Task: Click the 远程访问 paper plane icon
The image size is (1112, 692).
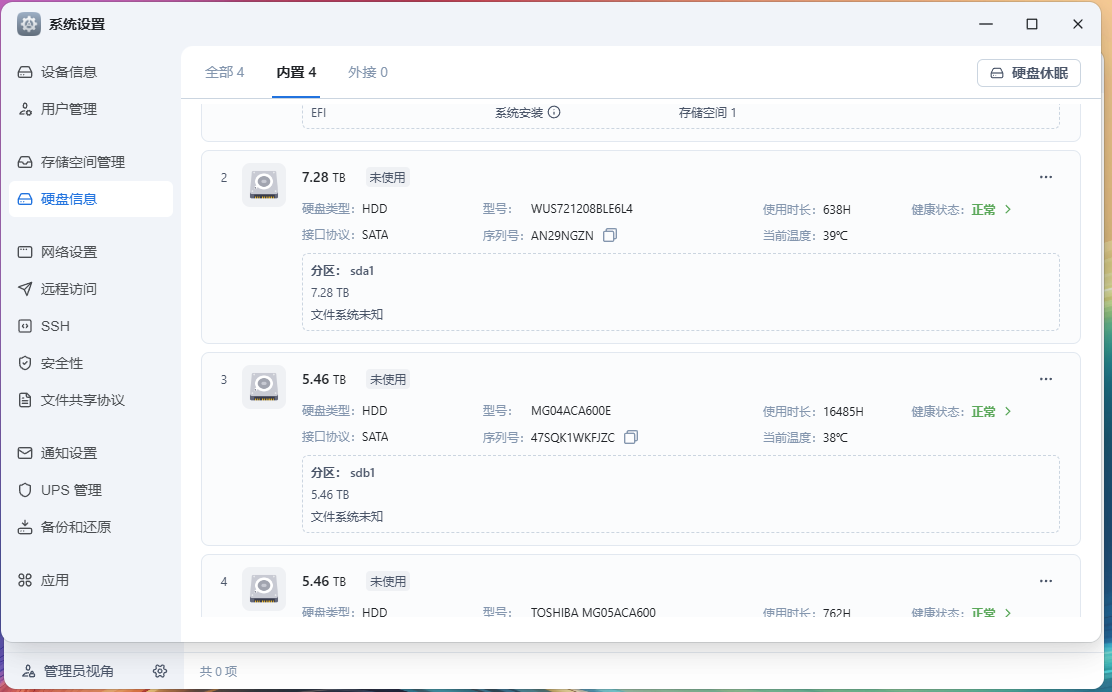Action: pyautogui.click(x=25, y=289)
